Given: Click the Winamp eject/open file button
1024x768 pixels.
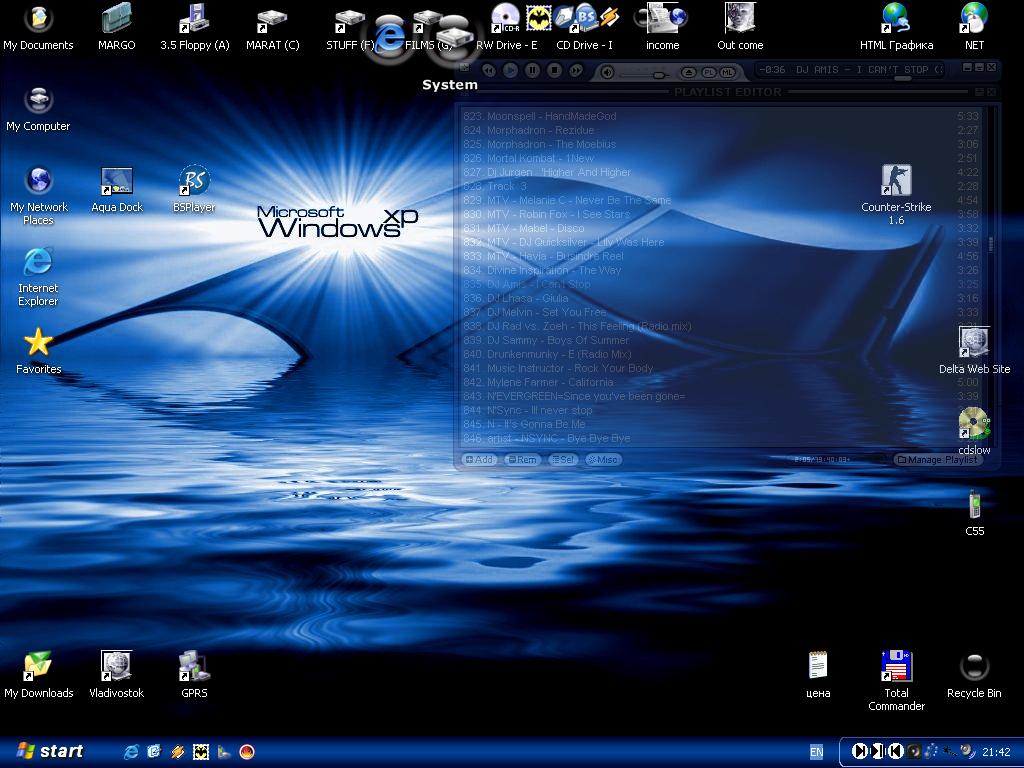Looking at the screenshot, I should tap(688, 72).
